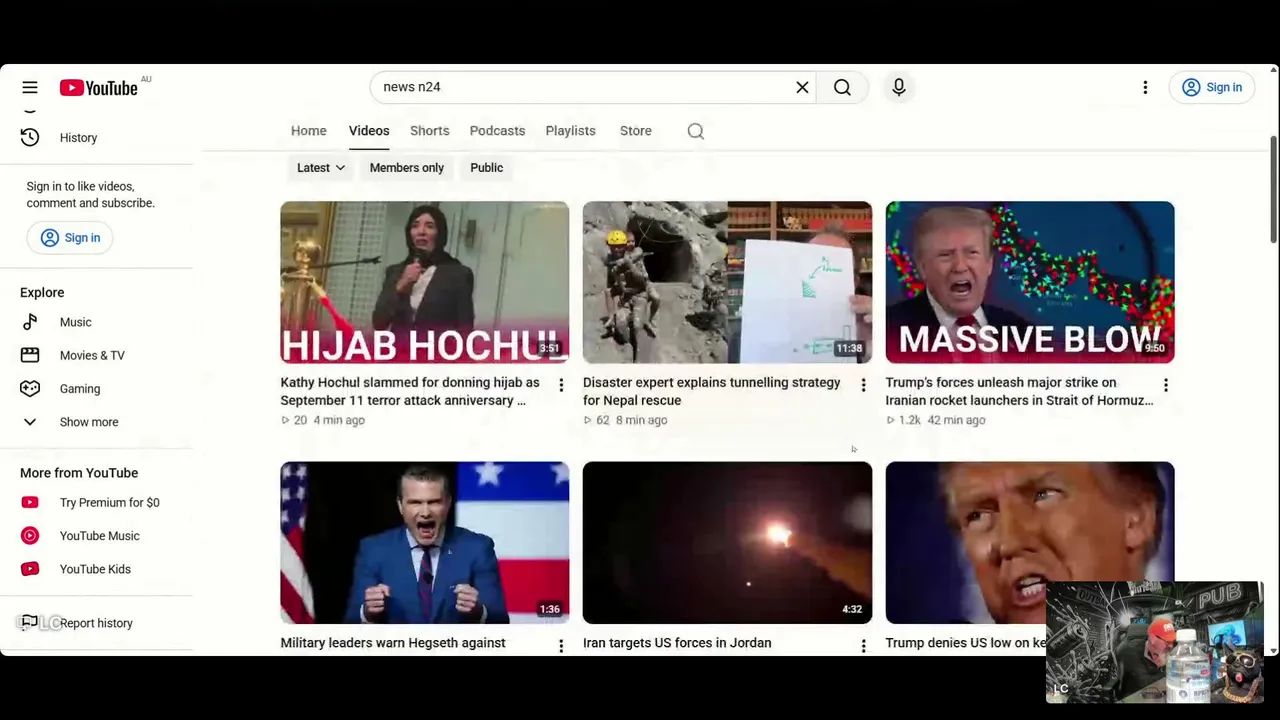
Task: Open options menu for Kathy Hochul video
Action: click(x=561, y=385)
